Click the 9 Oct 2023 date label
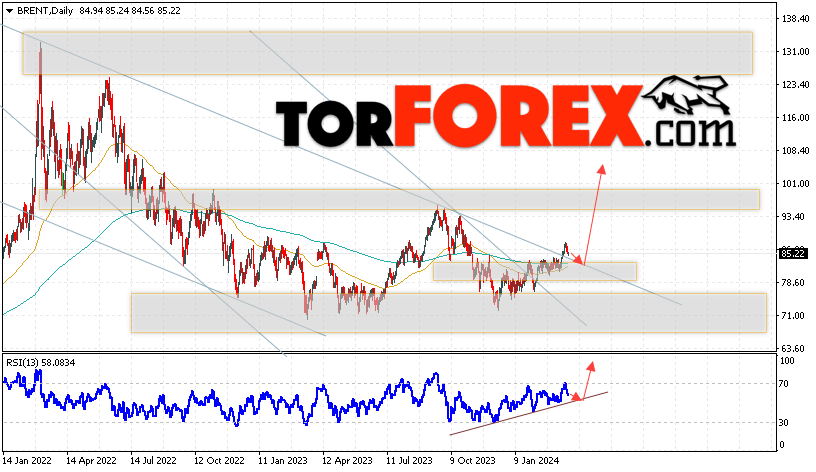 pyautogui.click(x=473, y=461)
